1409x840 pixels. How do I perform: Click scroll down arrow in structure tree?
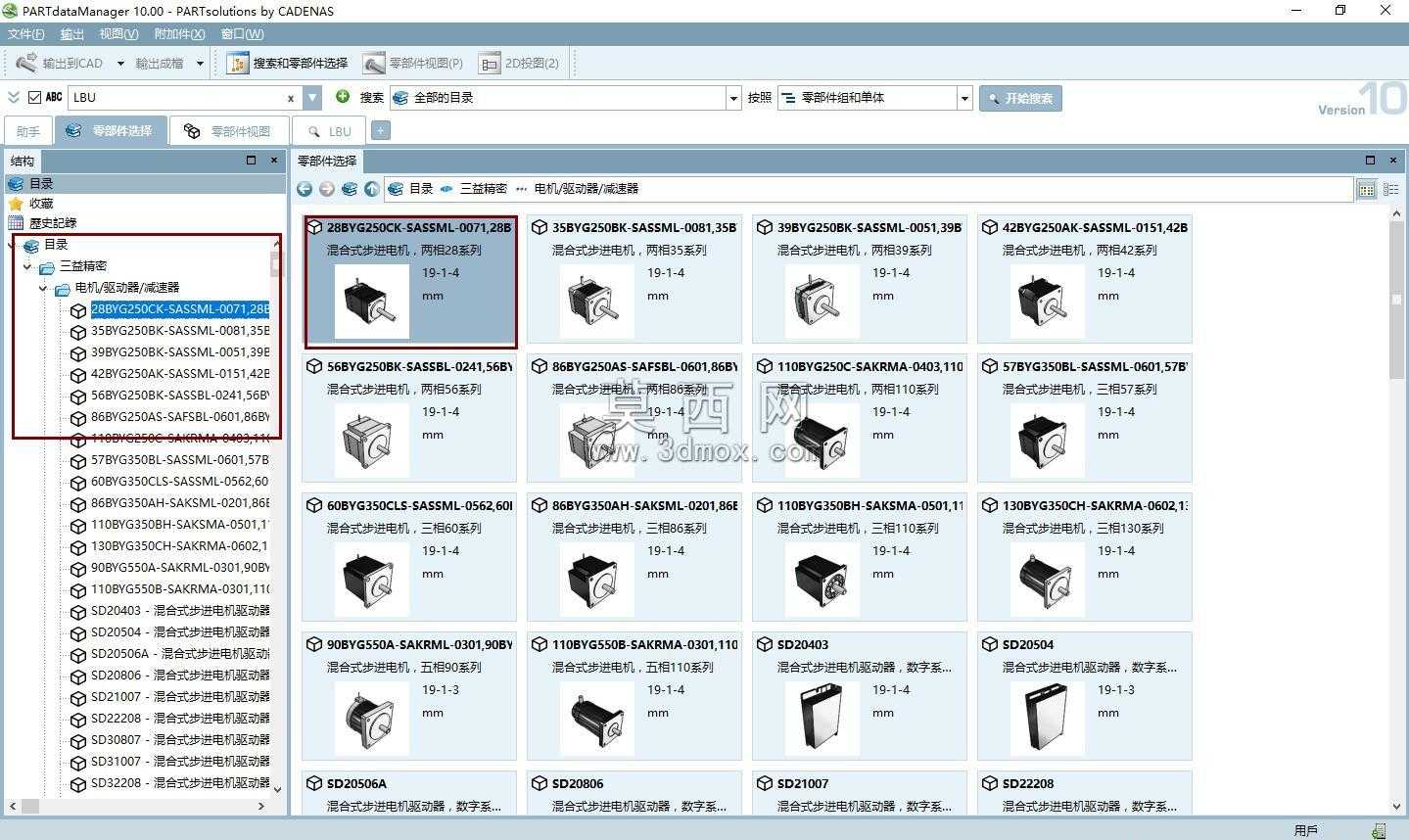(277, 789)
